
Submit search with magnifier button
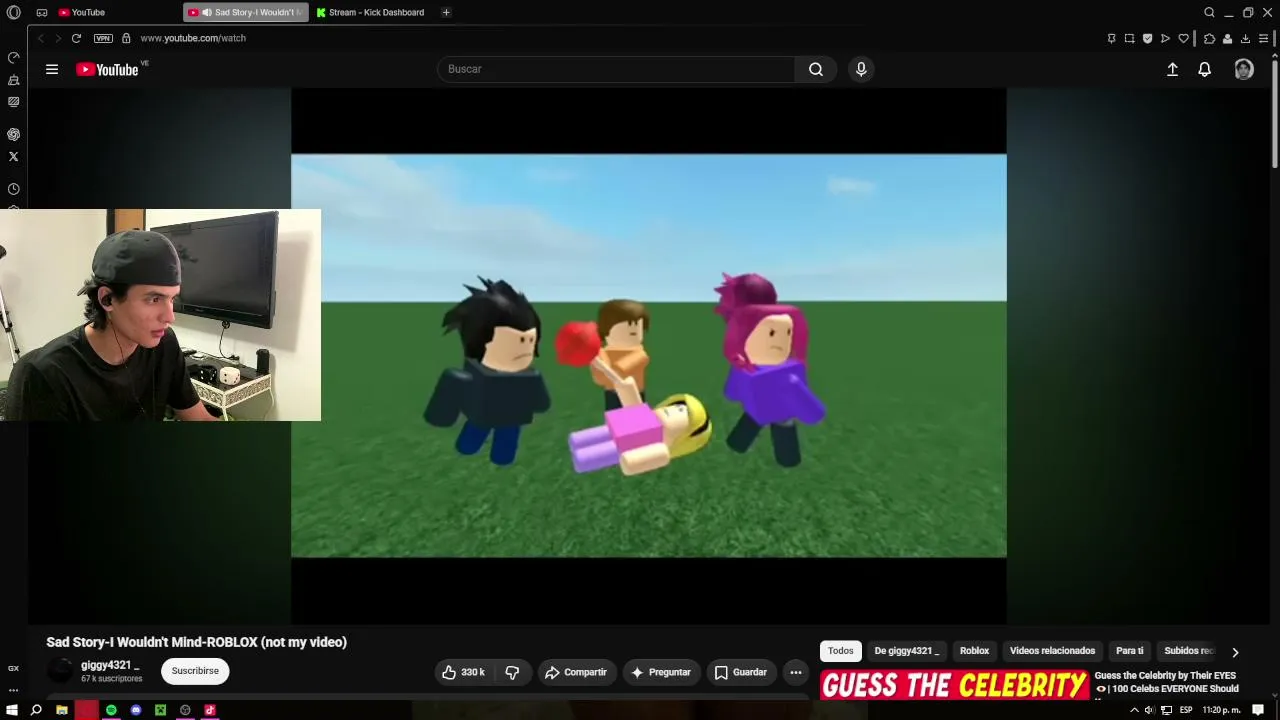(x=816, y=69)
